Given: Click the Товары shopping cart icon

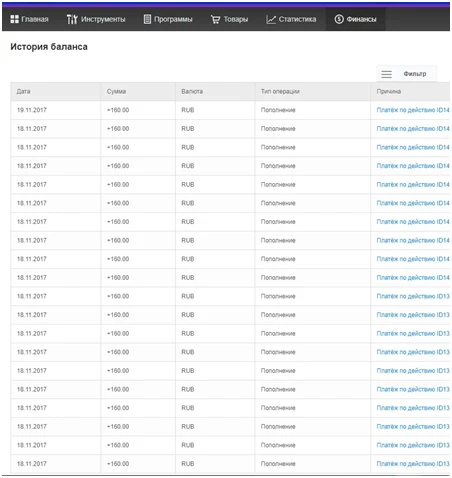Looking at the screenshot, I should [x=215, y=20].
